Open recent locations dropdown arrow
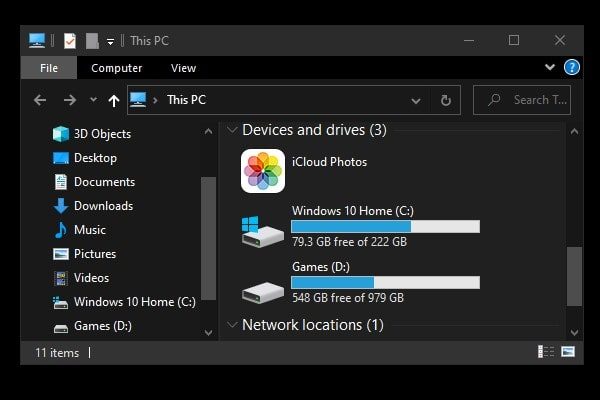The width and height of the screenshot is (600, 400). pyautogui.click(x=93, y=100)
